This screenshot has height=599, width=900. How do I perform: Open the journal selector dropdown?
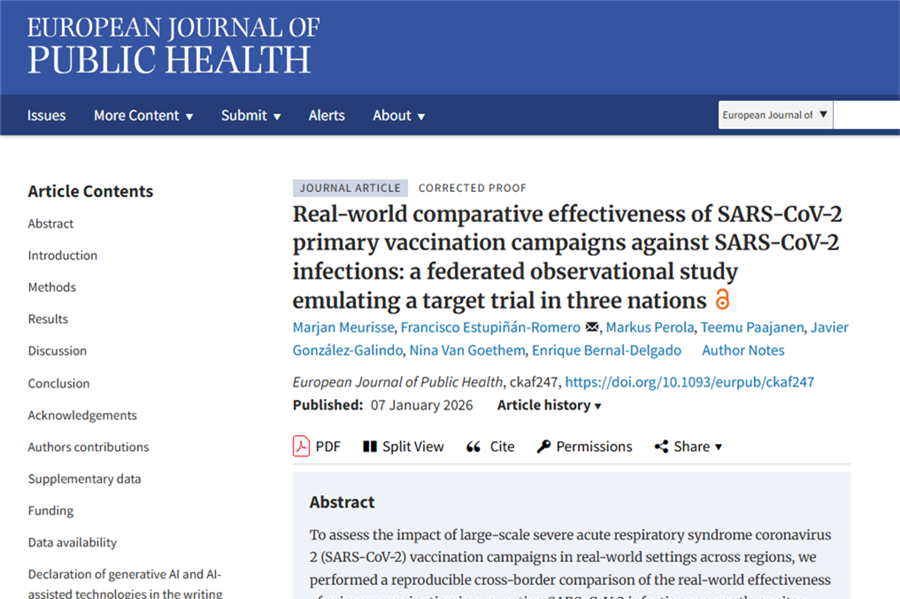tap(775, 114)
